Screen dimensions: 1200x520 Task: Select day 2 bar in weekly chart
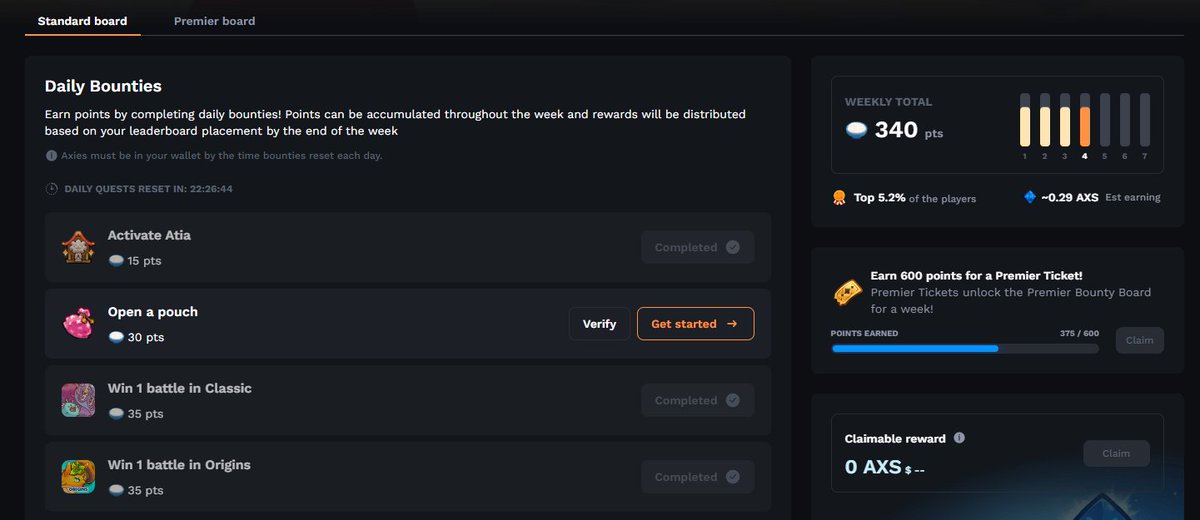click(1045, 121)
